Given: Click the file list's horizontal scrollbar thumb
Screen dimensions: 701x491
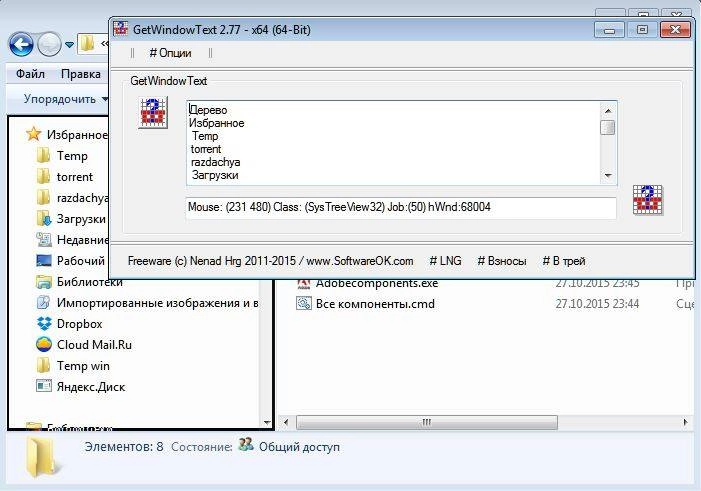Looking at the screenshot, I should click(427, 422).
